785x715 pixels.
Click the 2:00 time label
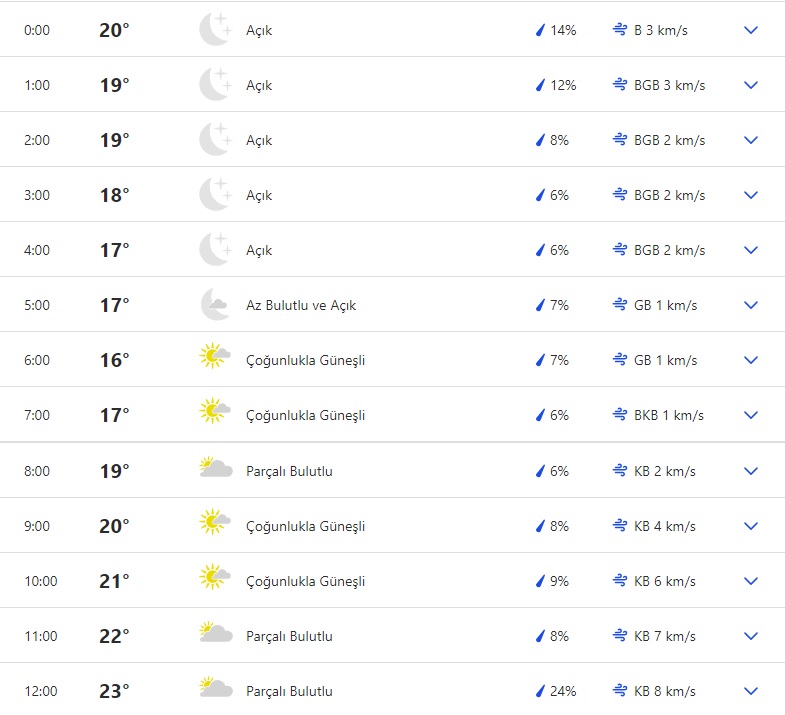[37, 140]
